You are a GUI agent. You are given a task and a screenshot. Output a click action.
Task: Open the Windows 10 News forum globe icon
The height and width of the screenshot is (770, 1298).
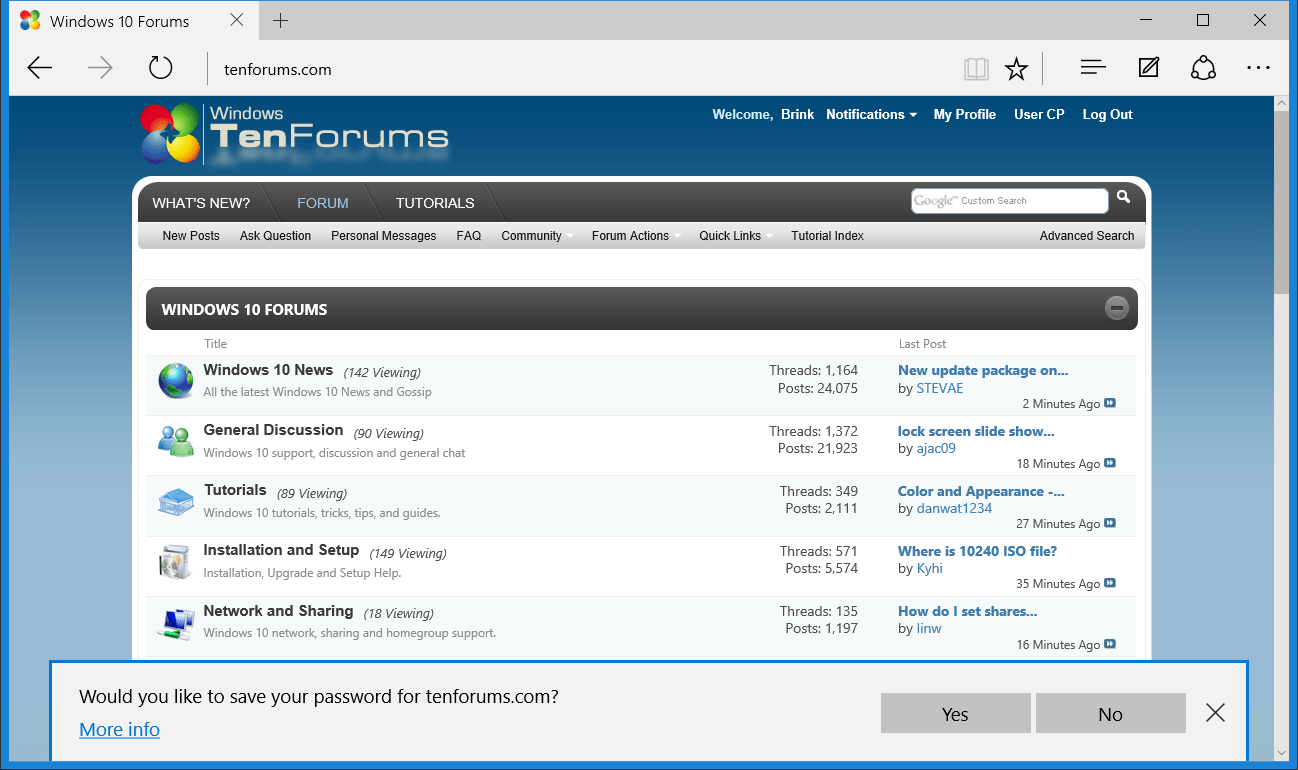(176, 380)
